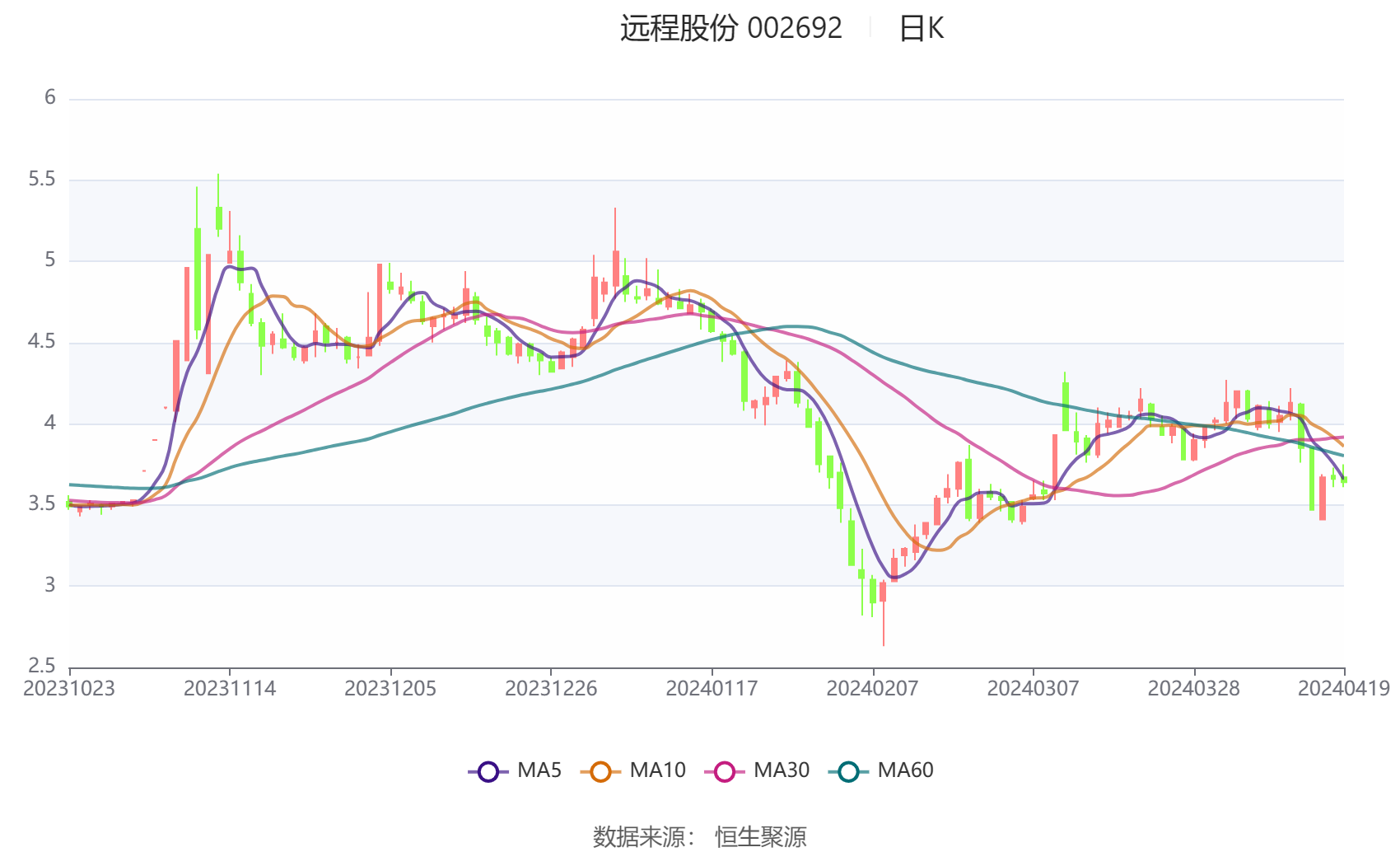Viewport: 1400px width, 852px height.
Task: Toggle the MA10 legend series
Action: [632, 771]
